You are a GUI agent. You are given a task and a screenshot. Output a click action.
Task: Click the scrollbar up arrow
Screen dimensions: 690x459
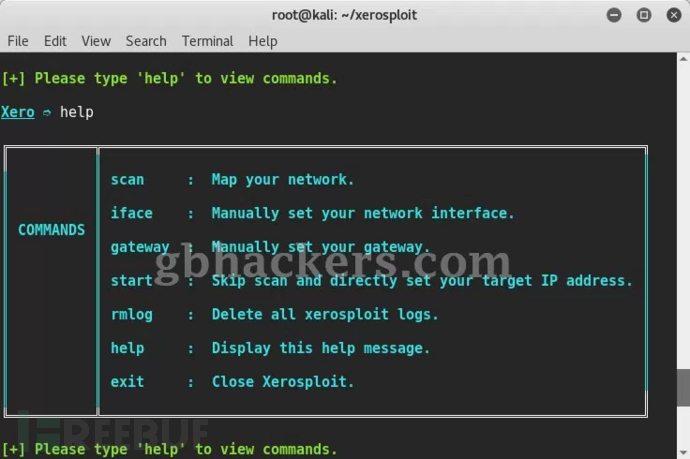[x=683, y=59]
